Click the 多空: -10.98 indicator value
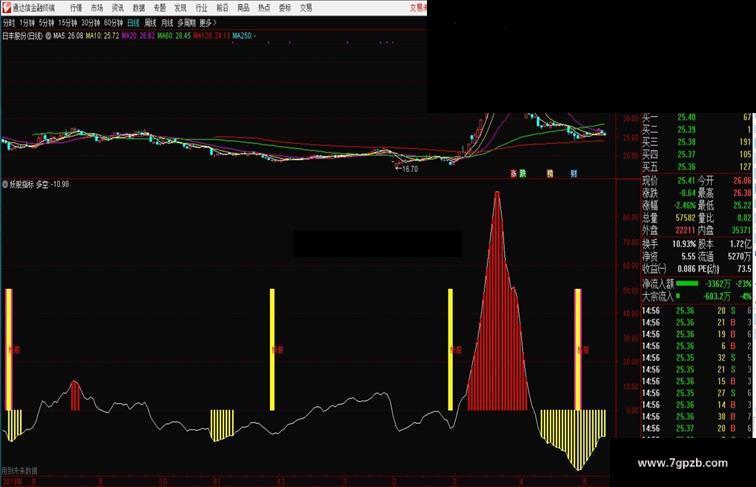This screenshot has height=487, width=756. click(x=53, y=184)
